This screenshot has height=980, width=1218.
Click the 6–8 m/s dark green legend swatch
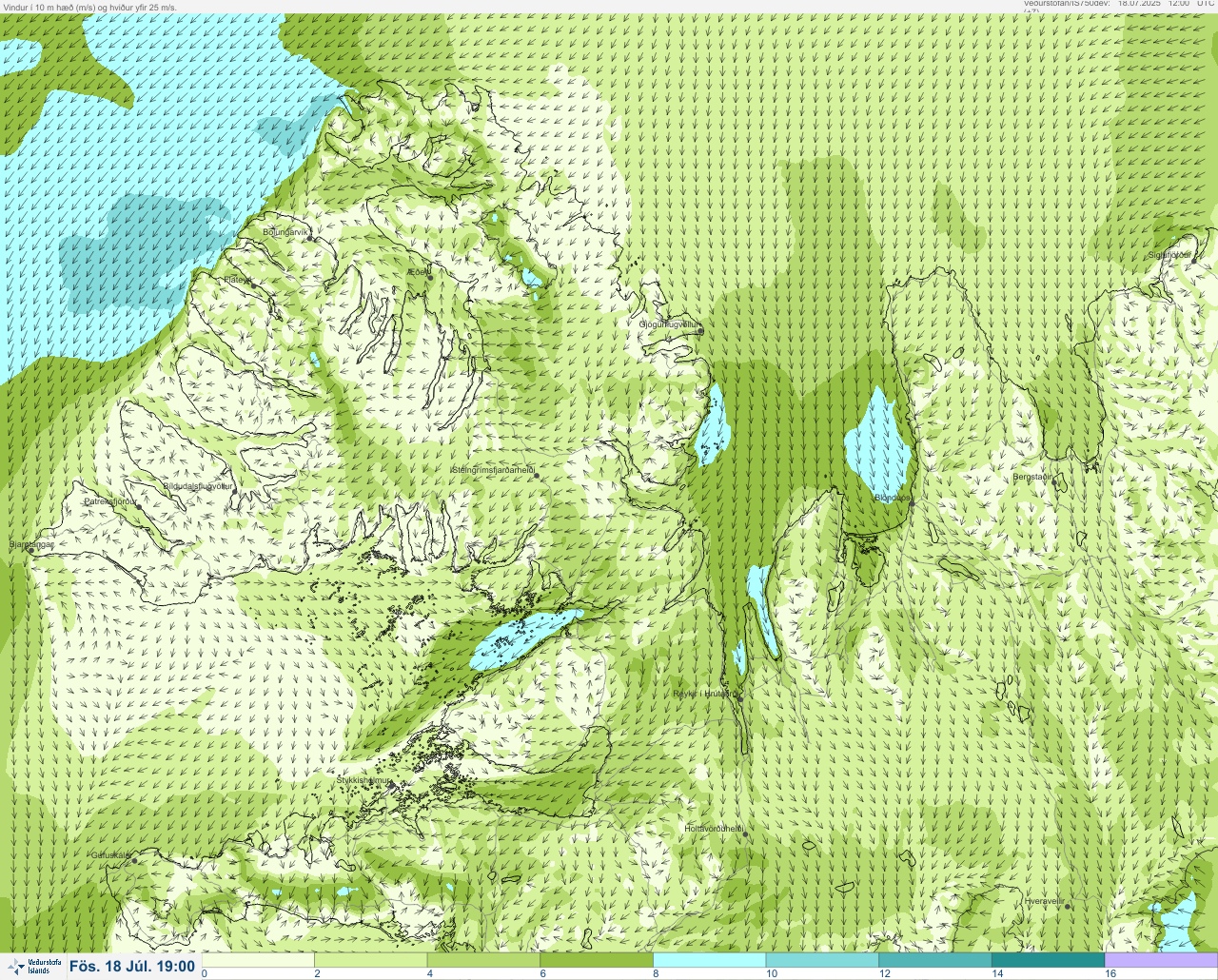(597, 960)
